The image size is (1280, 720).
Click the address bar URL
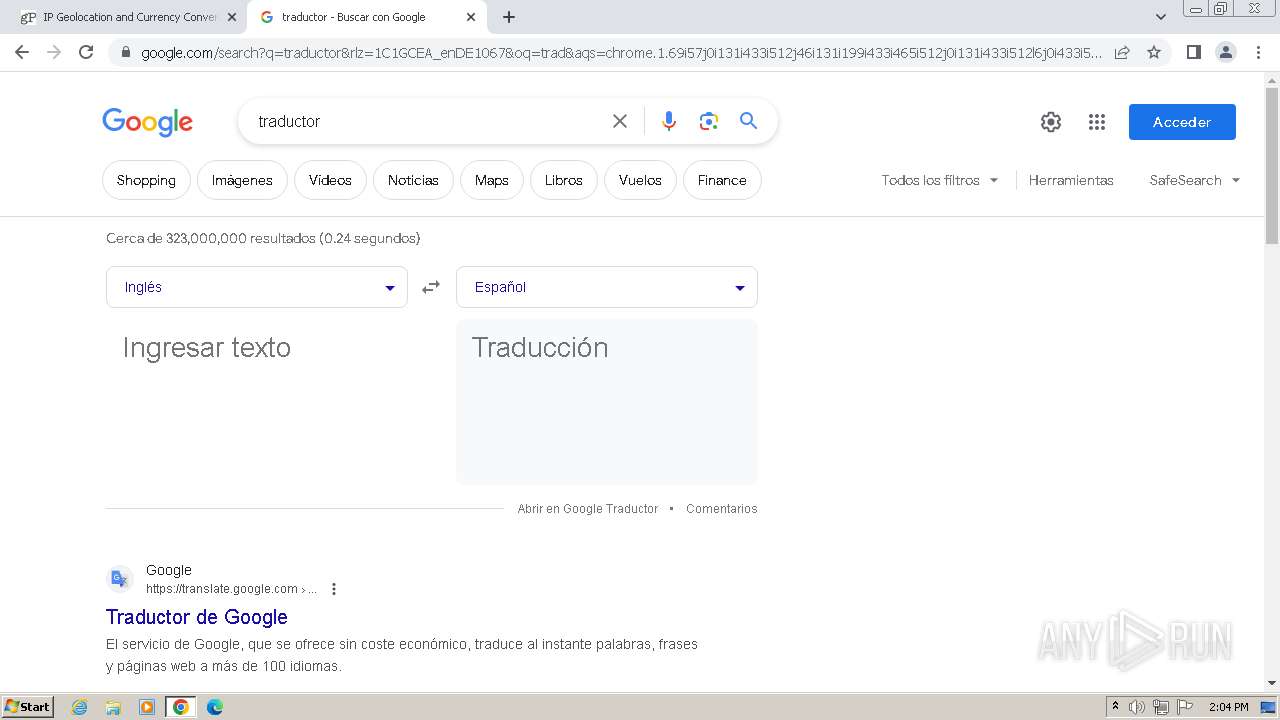point(620,52)
